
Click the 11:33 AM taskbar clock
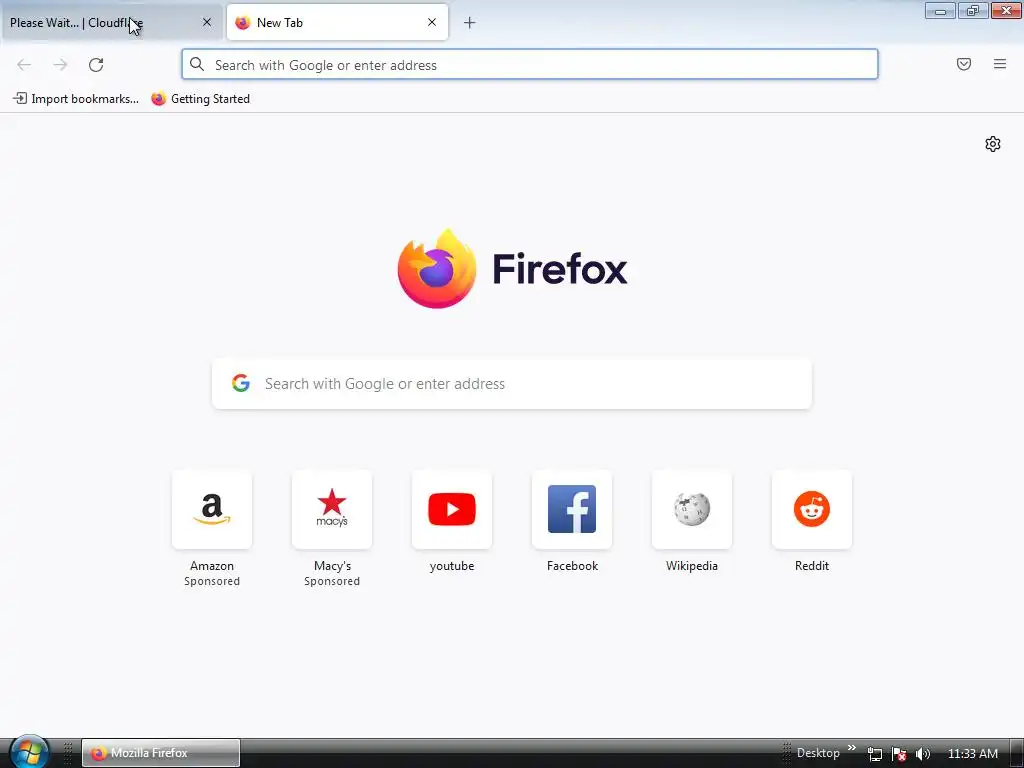point(972,754)
